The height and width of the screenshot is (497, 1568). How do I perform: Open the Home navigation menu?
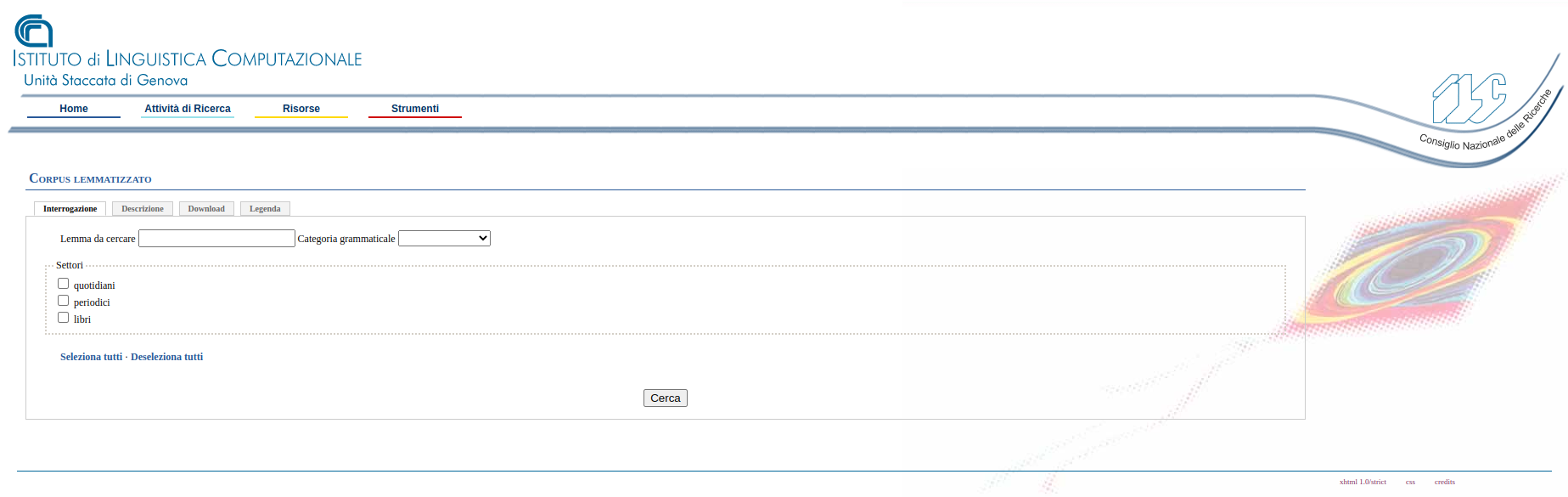74,109
